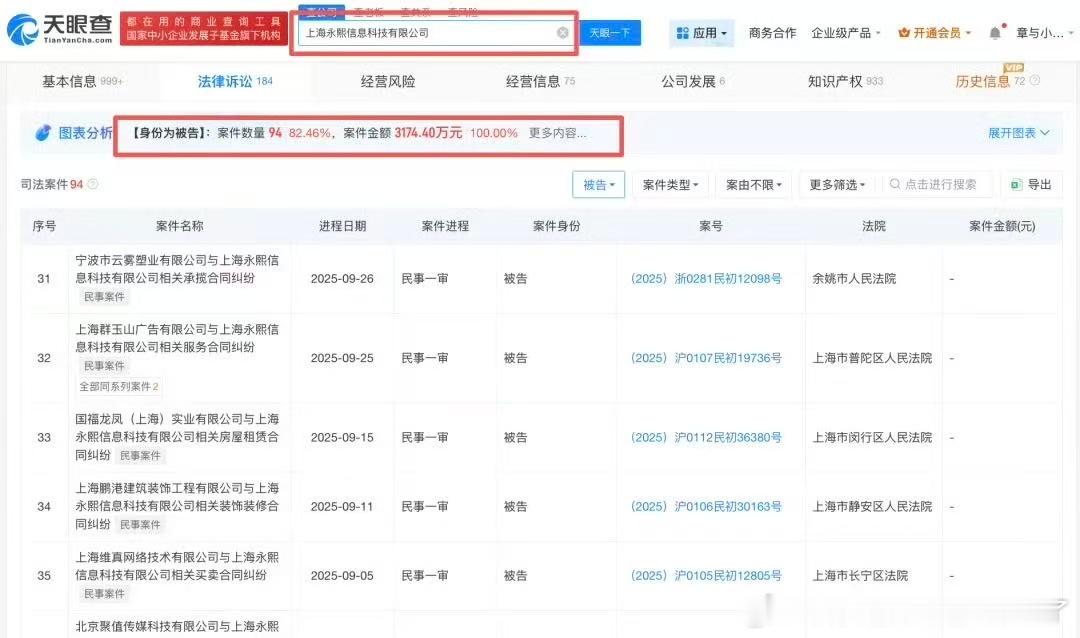This screenshot has height=638, width=1080.
Task: Open the 宁波市云雾塑业 case title
Action: 177,269
